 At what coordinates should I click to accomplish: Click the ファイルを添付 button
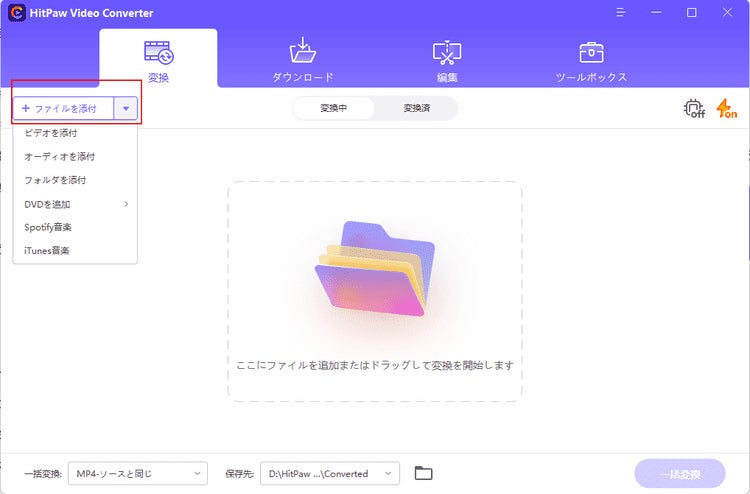[x=63, y=109]
